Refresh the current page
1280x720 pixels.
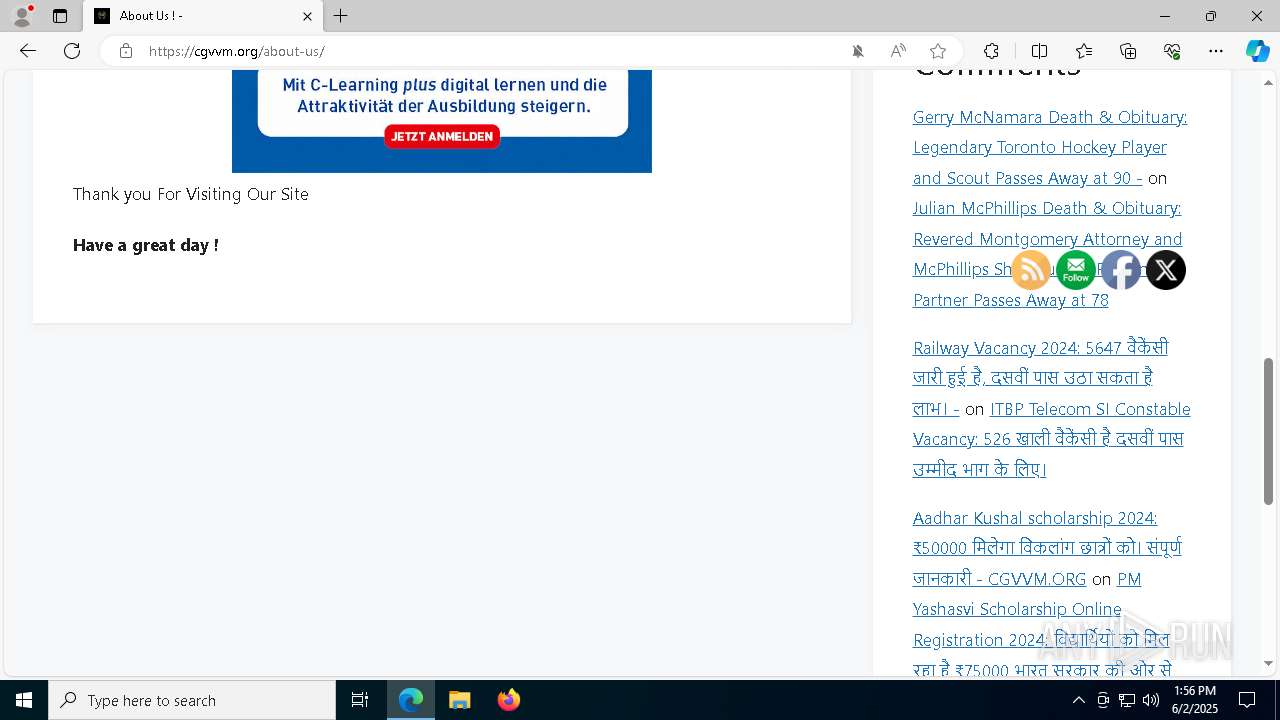[72, 51]
